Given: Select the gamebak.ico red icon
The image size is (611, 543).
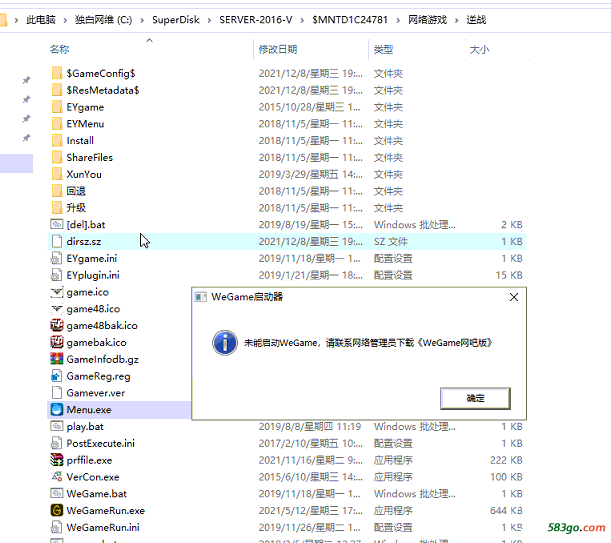Looking at the screenshot, I should click(57, 342).
